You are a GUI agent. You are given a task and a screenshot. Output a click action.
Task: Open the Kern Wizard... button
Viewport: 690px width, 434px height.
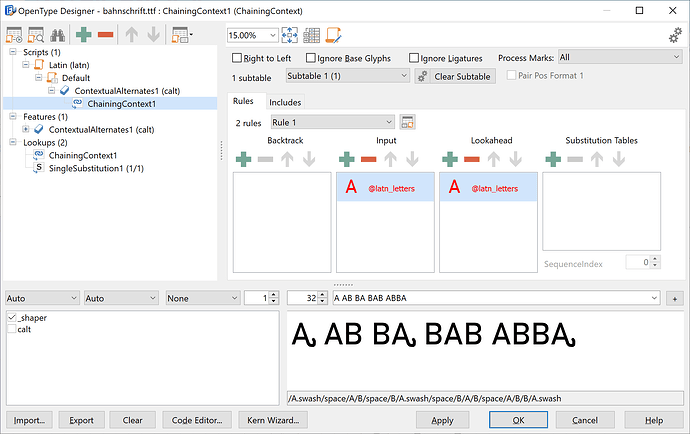tap(273, 420)
